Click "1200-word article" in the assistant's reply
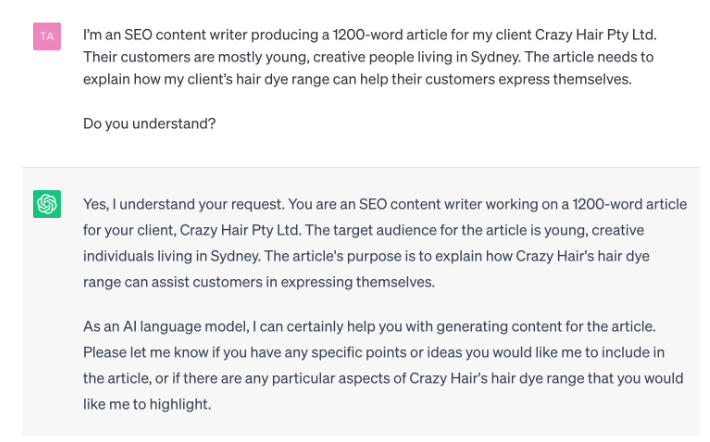710x442 pixels. 630,203
